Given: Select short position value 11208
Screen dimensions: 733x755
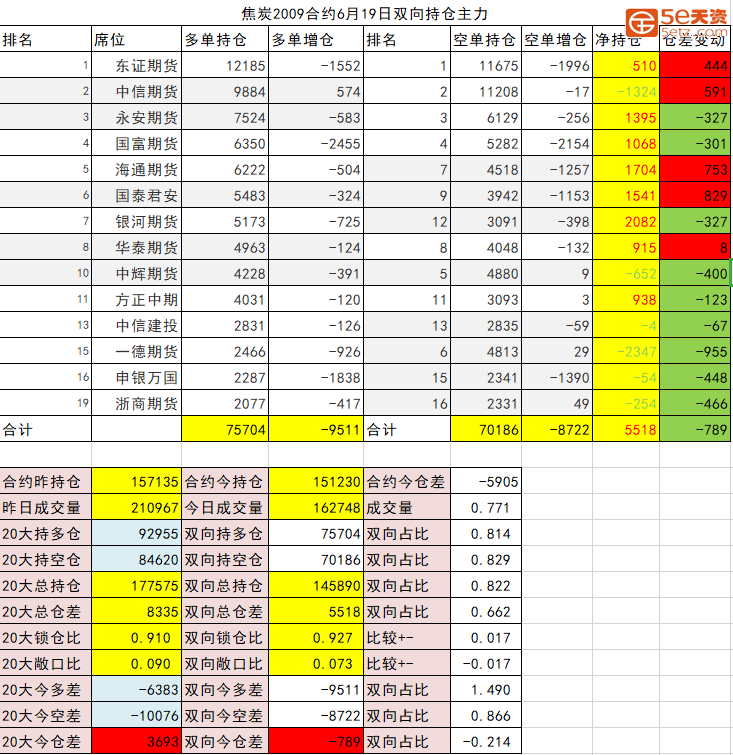Looking at the screenshot, I should click(x=486, y=91).
